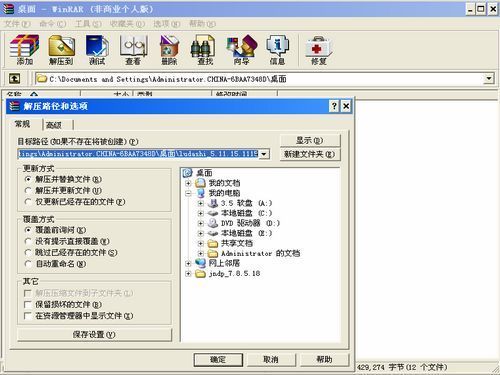
Task: Click the 取消 (Cancel) button
Action: tap(271, 359)
